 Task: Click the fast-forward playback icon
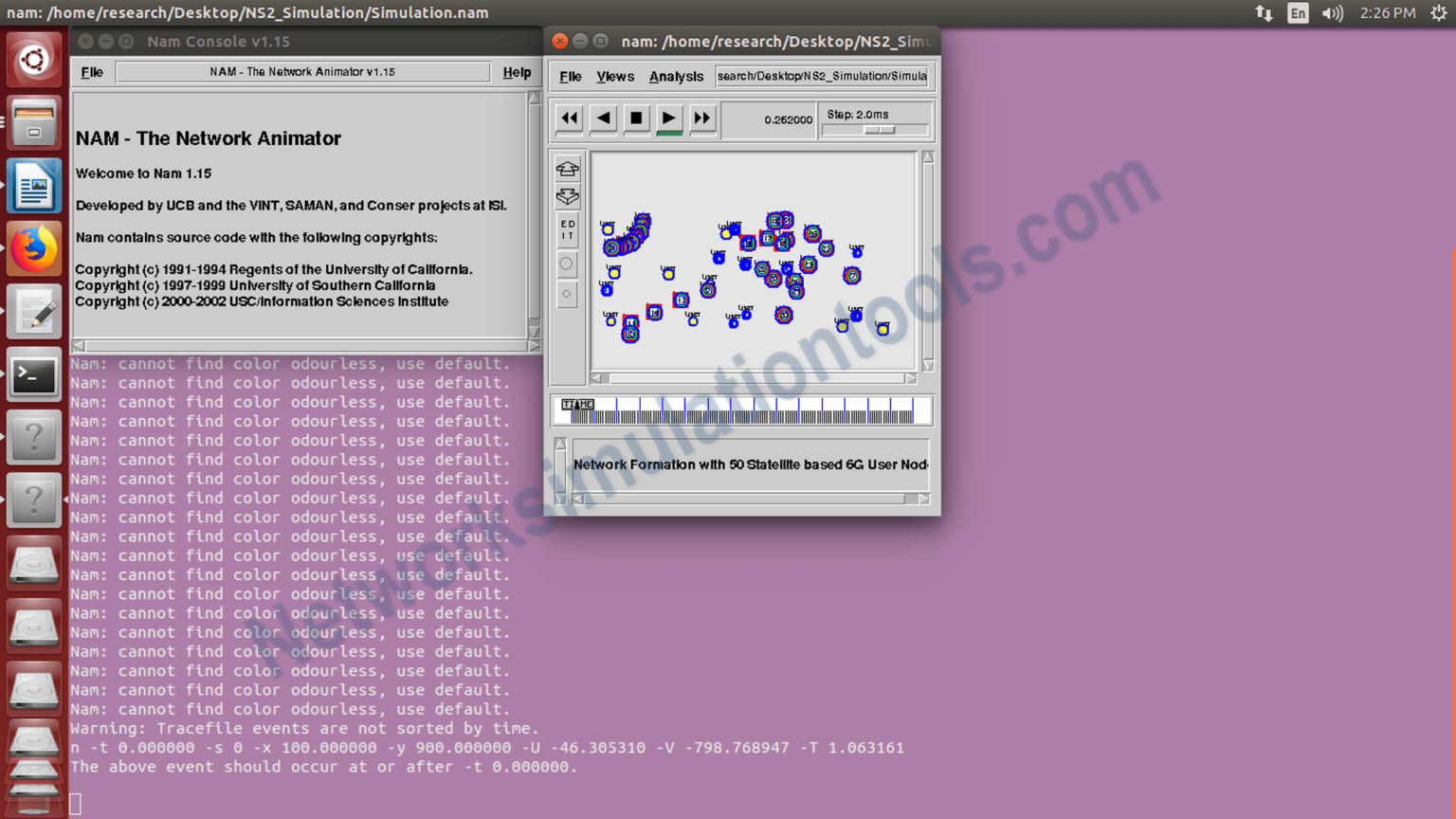[x=701, y=118]
